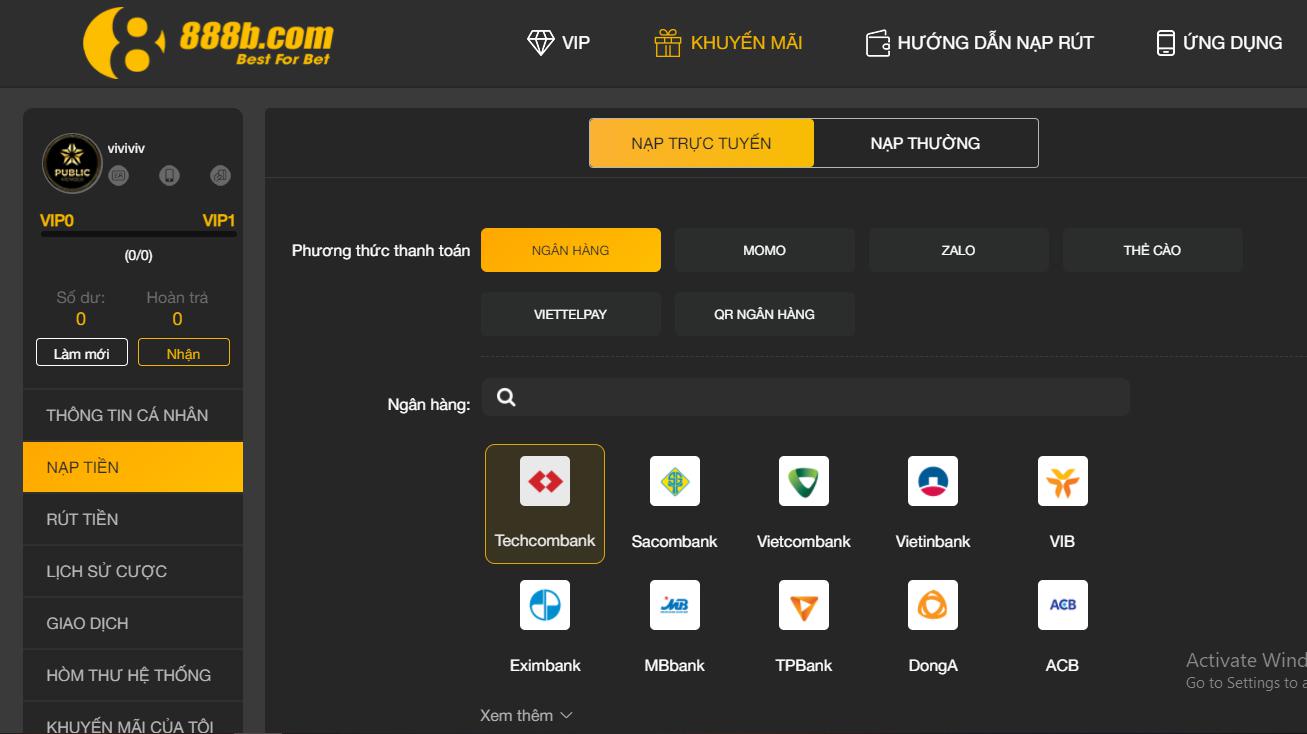
Task: Click the Số dư balance label
Action: click(x=81, y=297)
